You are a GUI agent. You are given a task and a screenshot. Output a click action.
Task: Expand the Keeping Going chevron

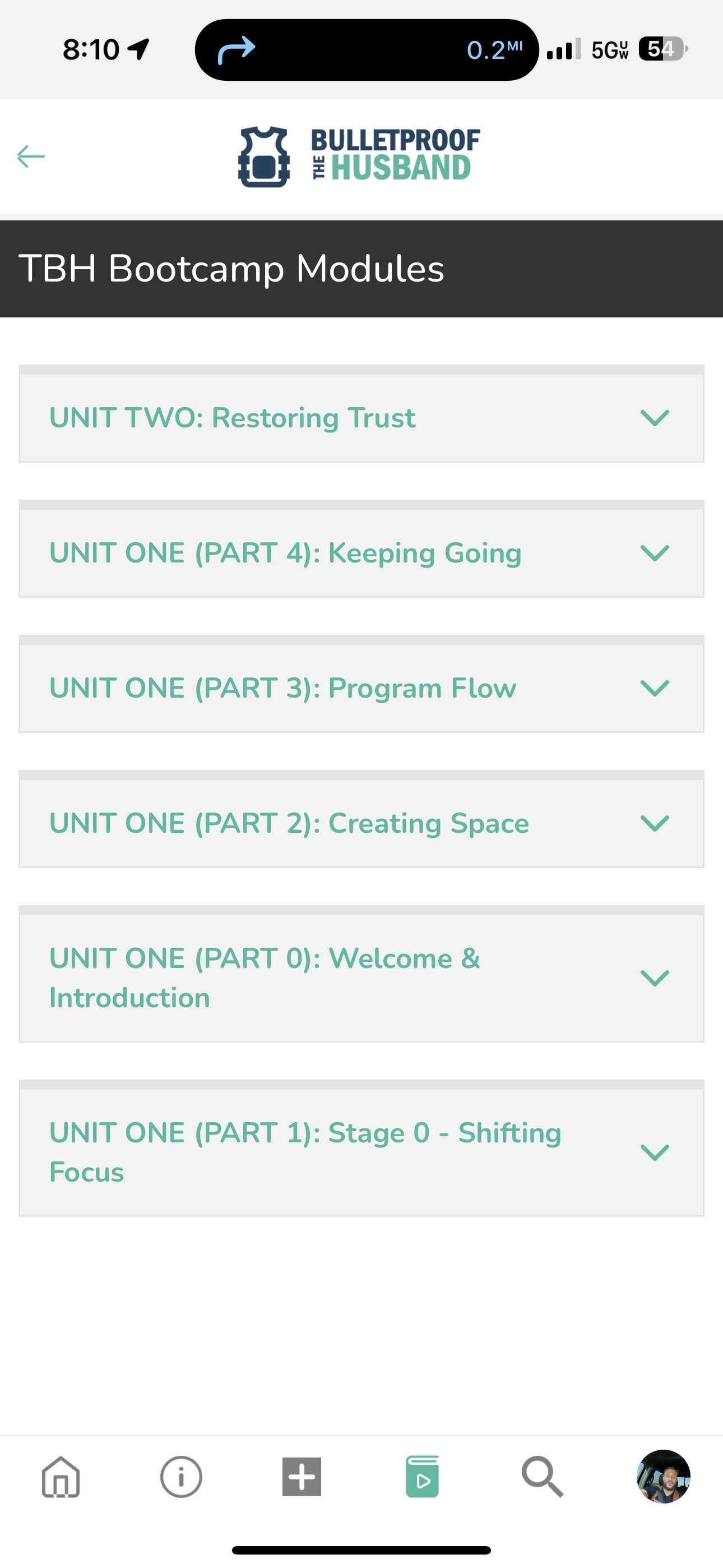tap(655, 554)
